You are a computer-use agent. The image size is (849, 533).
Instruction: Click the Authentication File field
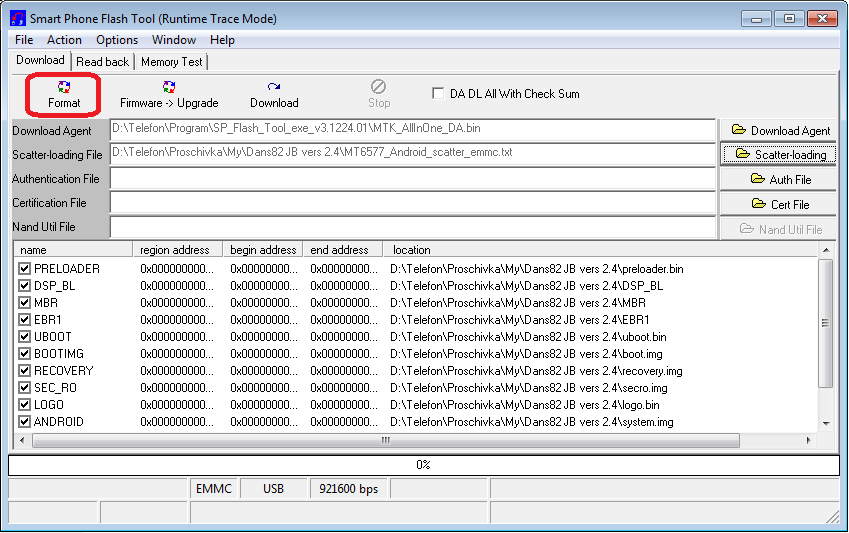click(x=413, y=178)
